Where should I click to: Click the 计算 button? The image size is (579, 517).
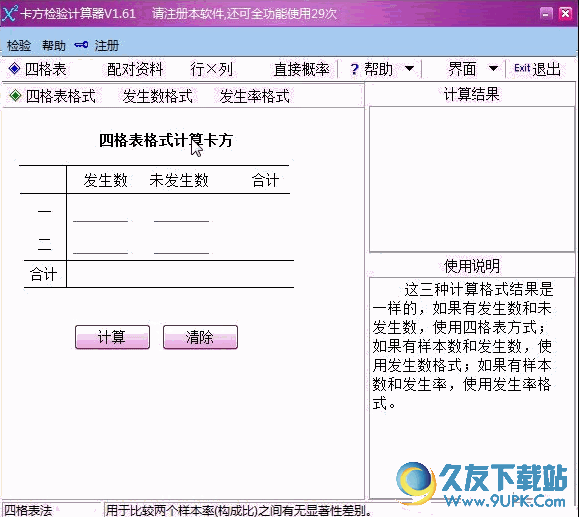[112, 337]
